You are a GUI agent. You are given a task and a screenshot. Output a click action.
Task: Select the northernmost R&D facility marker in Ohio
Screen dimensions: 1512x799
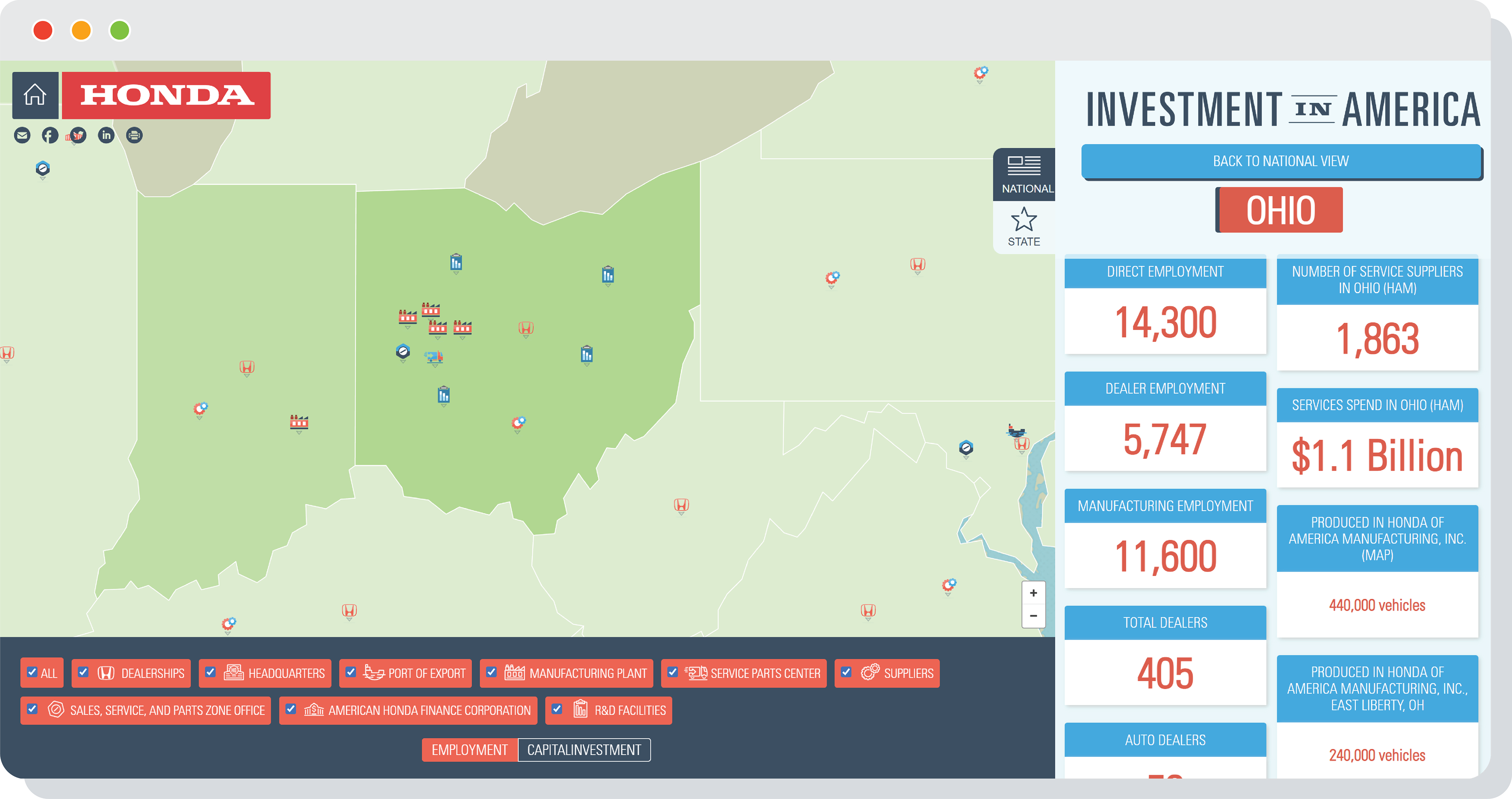[x=456, y=263]
